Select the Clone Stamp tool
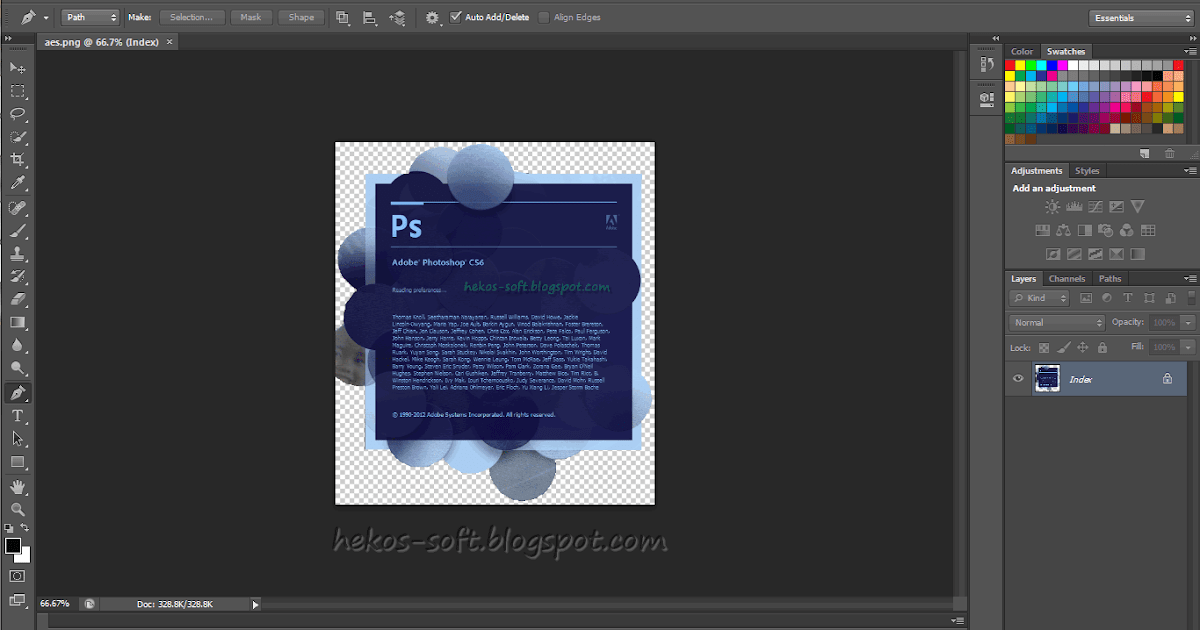1200x630 pixels. coord(18,253)
